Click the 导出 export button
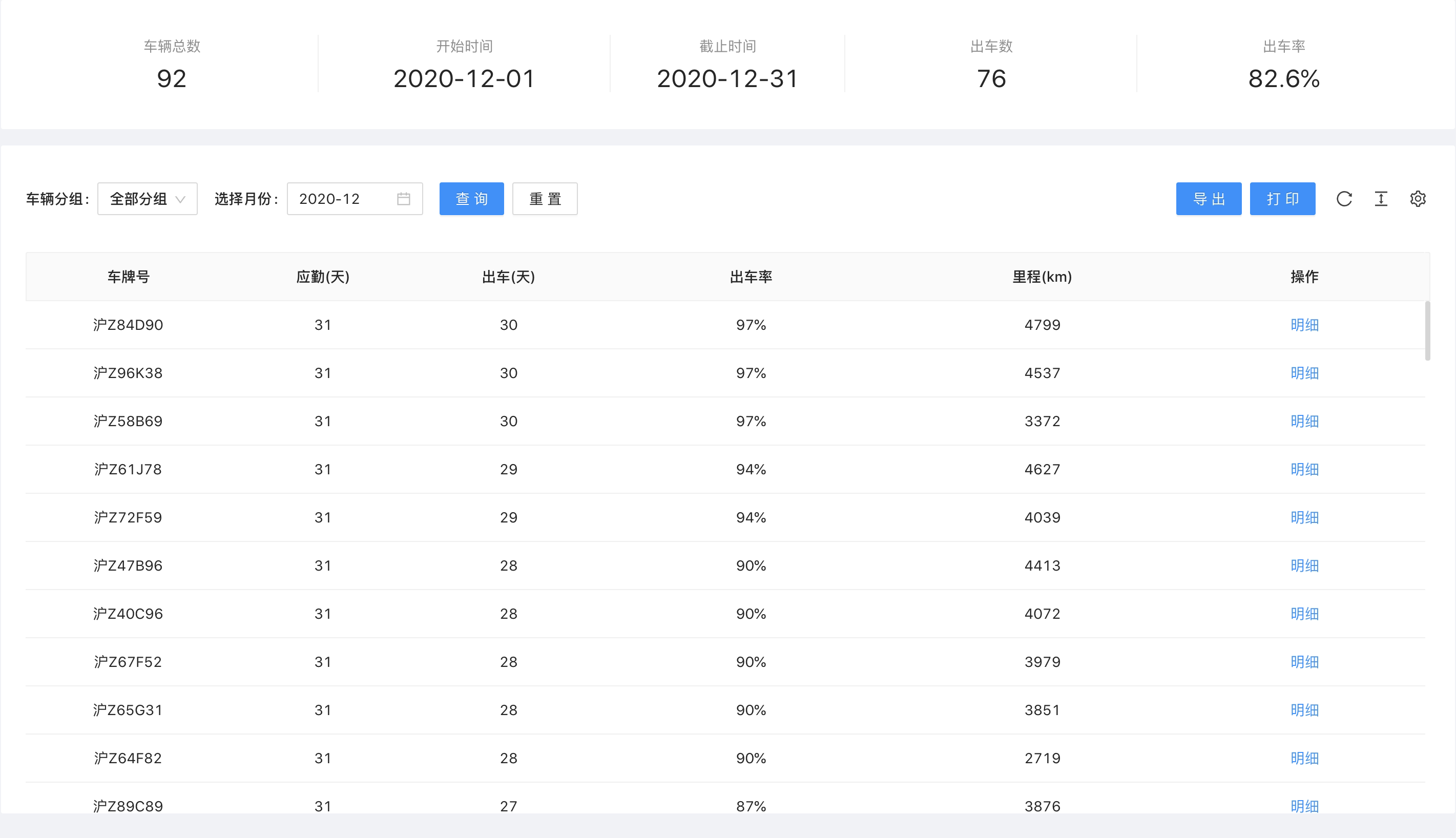The image size is (1456, 838). [1208, 199]
